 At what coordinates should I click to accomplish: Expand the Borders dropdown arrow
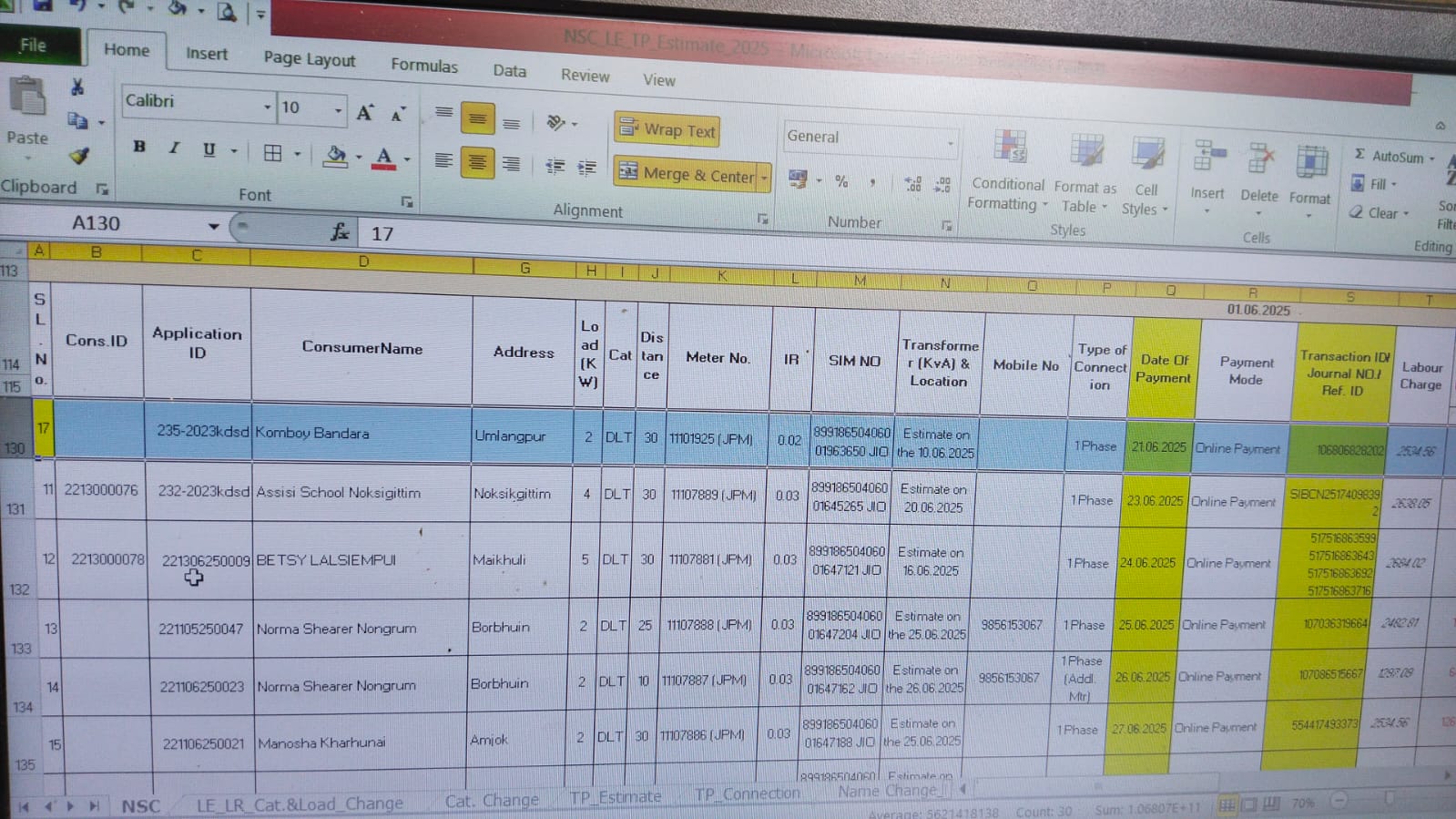tap(297, 154)
